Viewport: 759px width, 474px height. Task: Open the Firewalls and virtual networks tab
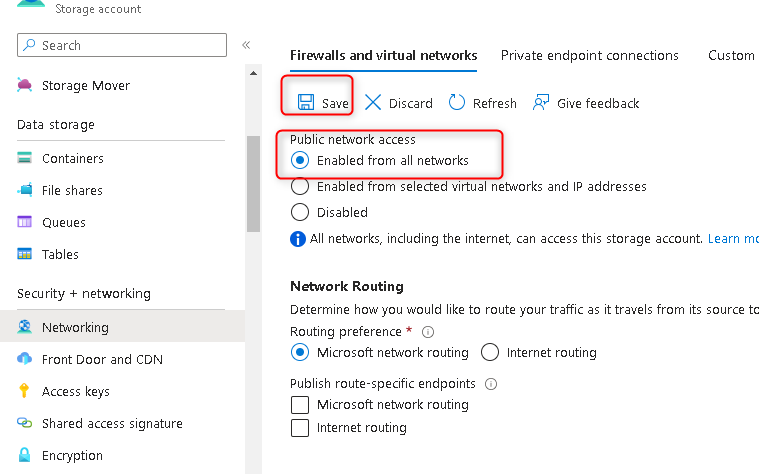[x=383, y=55]
